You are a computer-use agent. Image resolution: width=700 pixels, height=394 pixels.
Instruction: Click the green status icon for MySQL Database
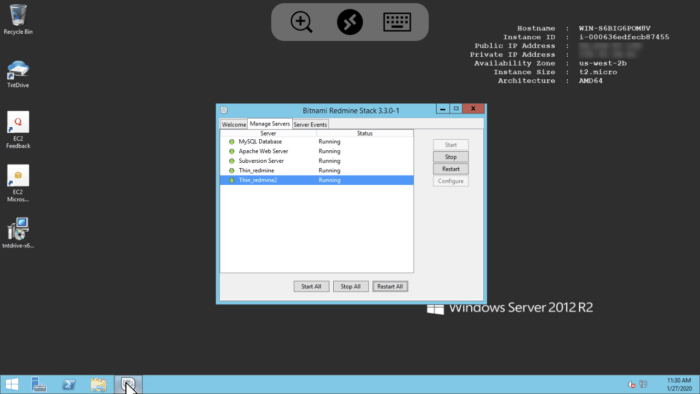click(231, 141)
